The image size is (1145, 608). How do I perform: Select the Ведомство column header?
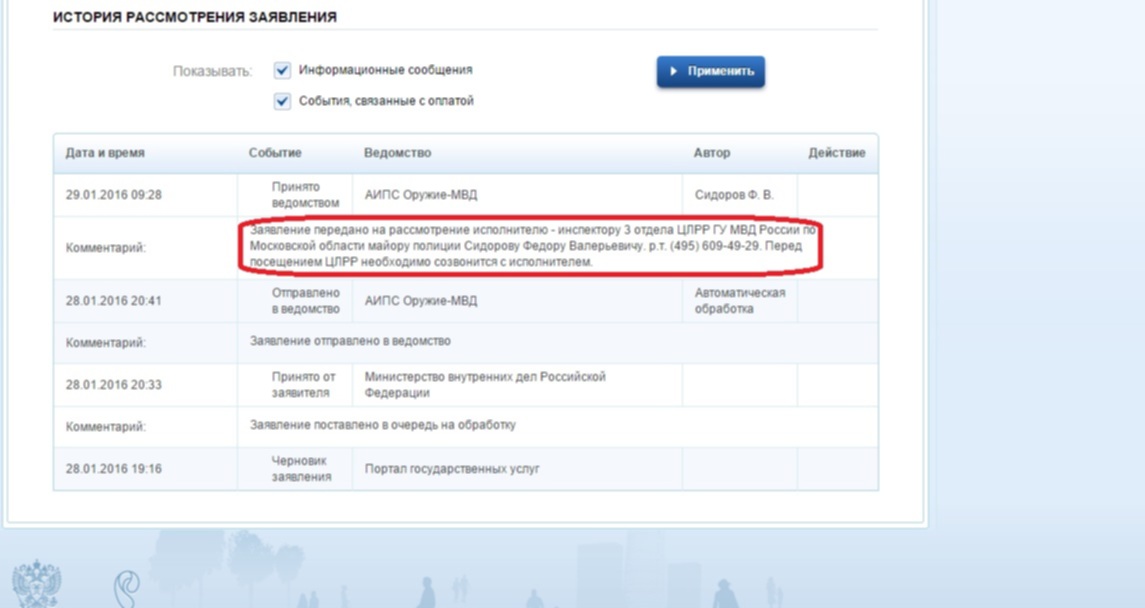coord(397,153)
